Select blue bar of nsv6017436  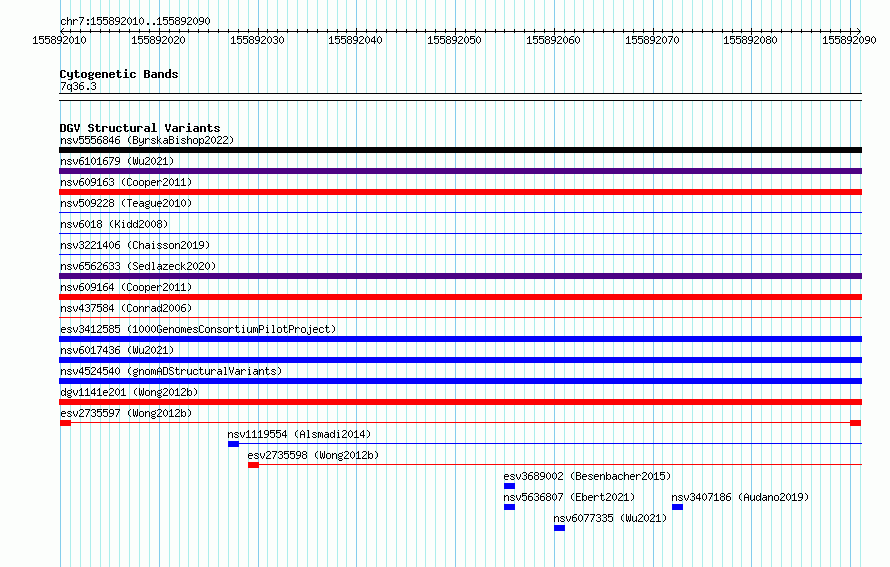460,360
